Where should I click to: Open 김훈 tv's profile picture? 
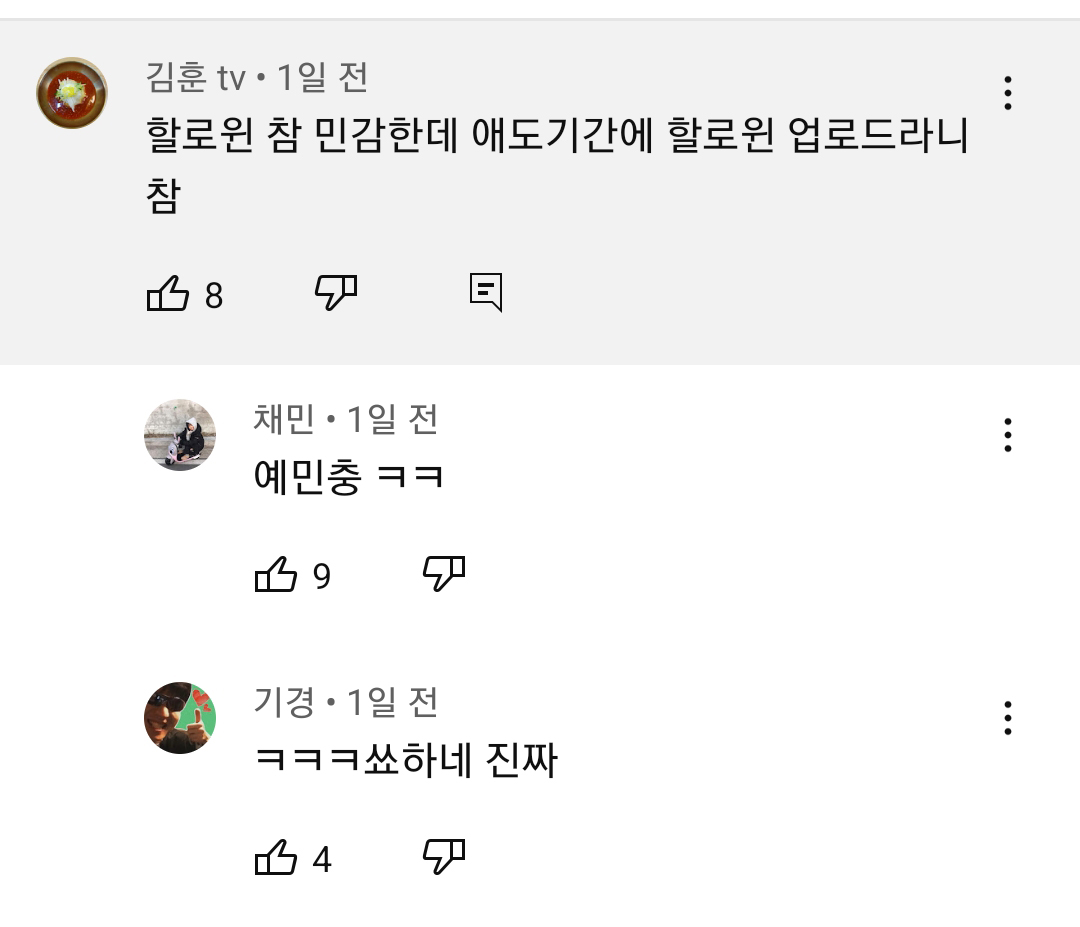pyautogui.click(x=72, y=93)
